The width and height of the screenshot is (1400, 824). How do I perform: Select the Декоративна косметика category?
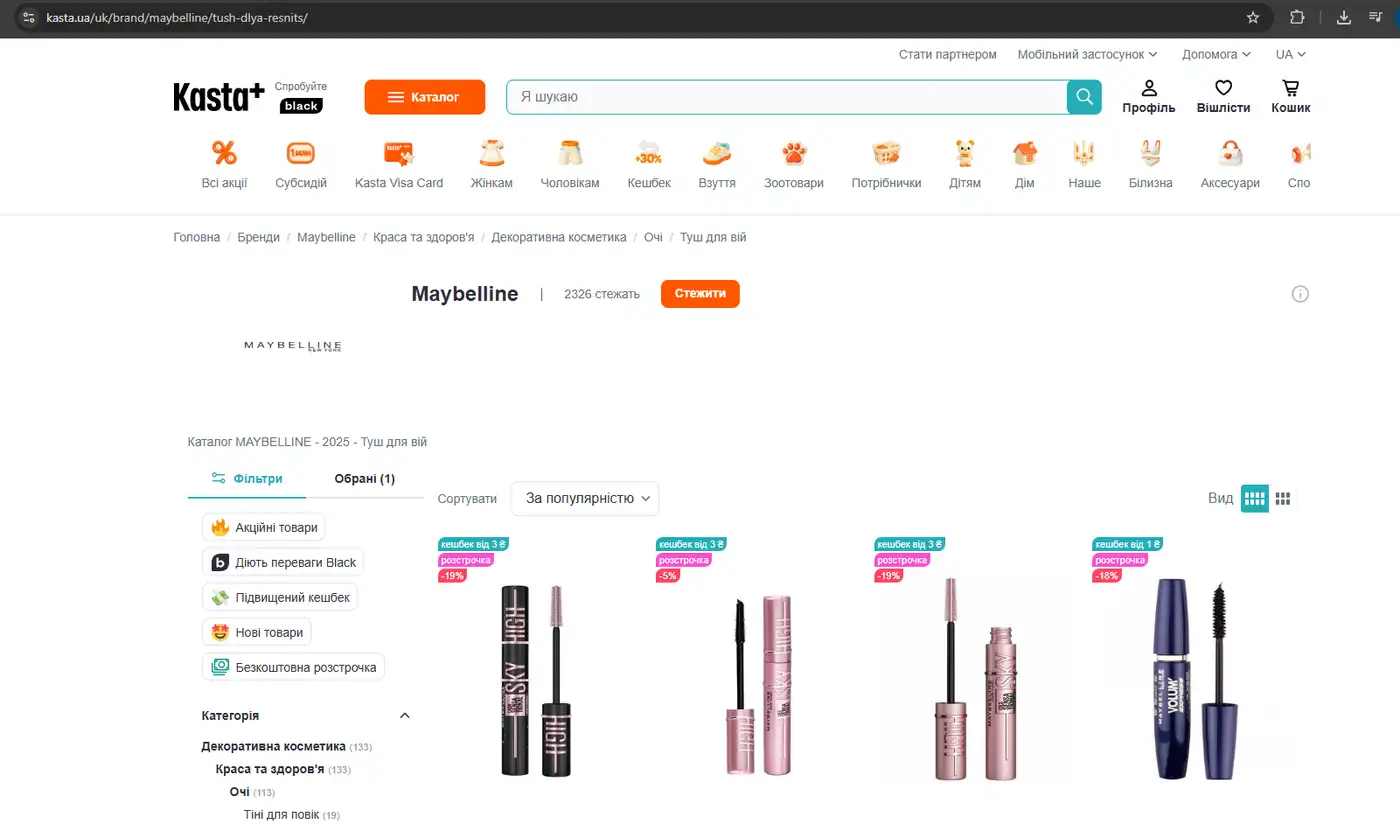click(273, 746)
